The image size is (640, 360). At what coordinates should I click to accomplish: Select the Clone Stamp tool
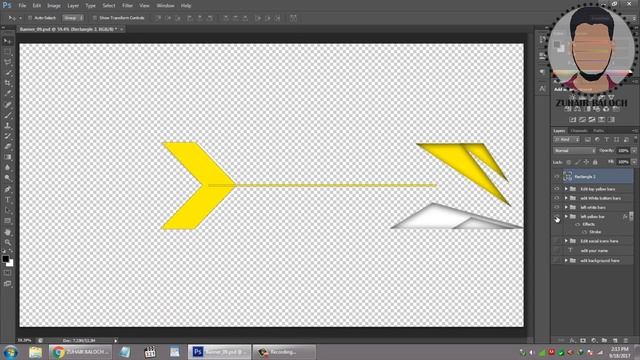point(7,126)
